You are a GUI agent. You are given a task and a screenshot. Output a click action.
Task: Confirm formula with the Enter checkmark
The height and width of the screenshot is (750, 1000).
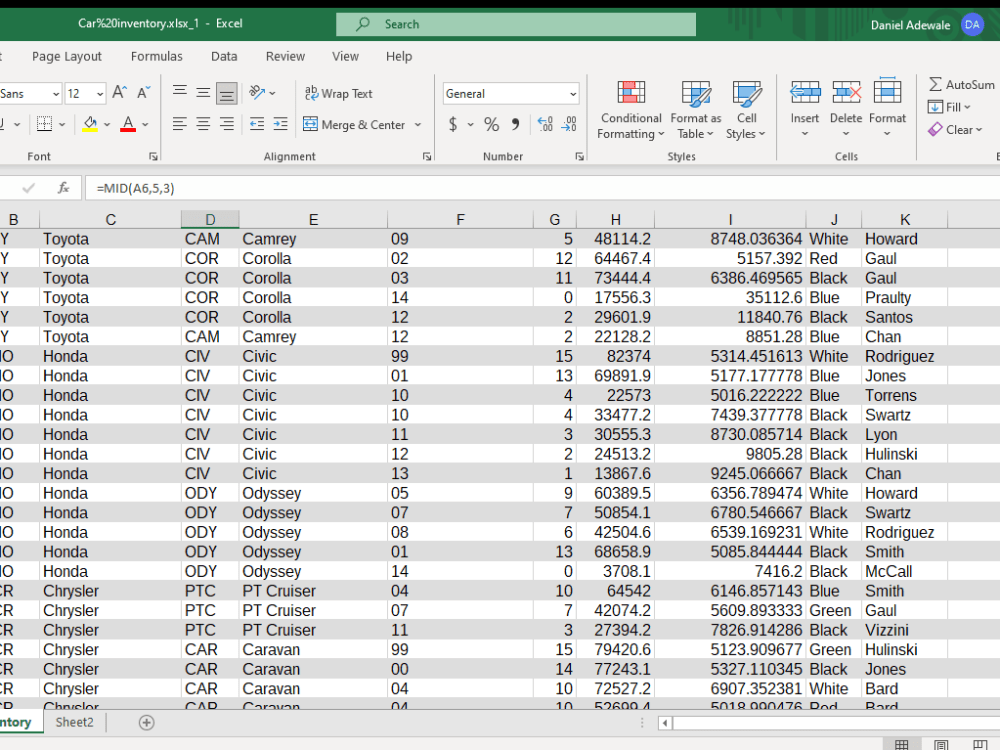pos(29,188)
